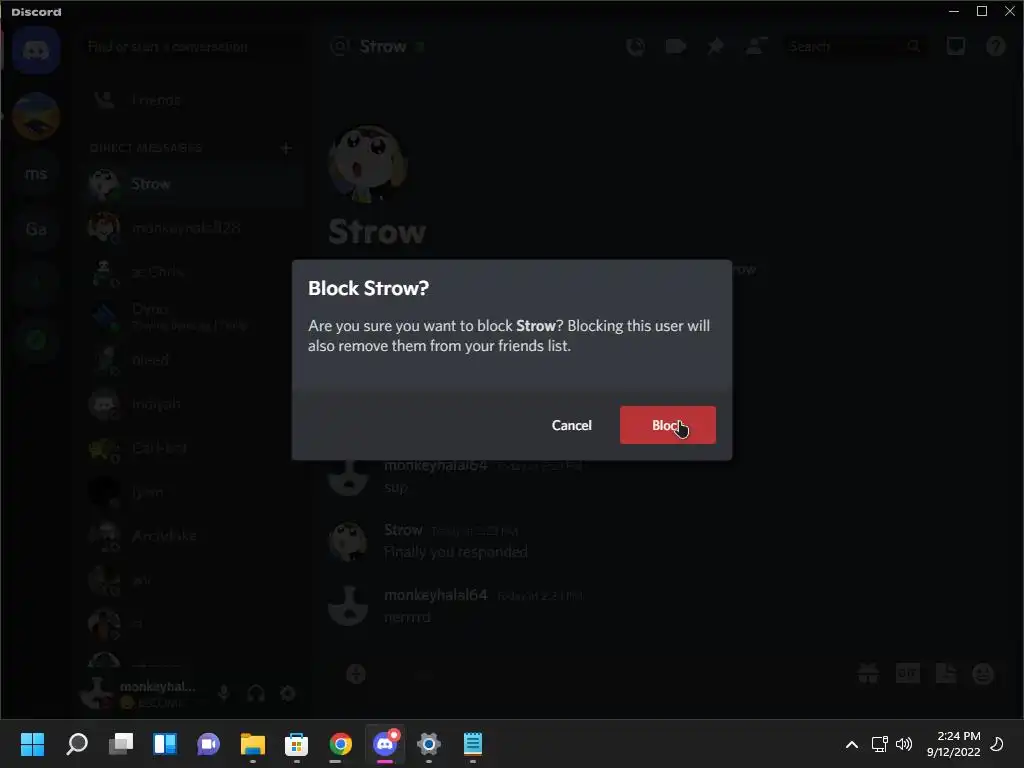Open the Help icon
The image size is (1024, 768).
coord(995,46)
